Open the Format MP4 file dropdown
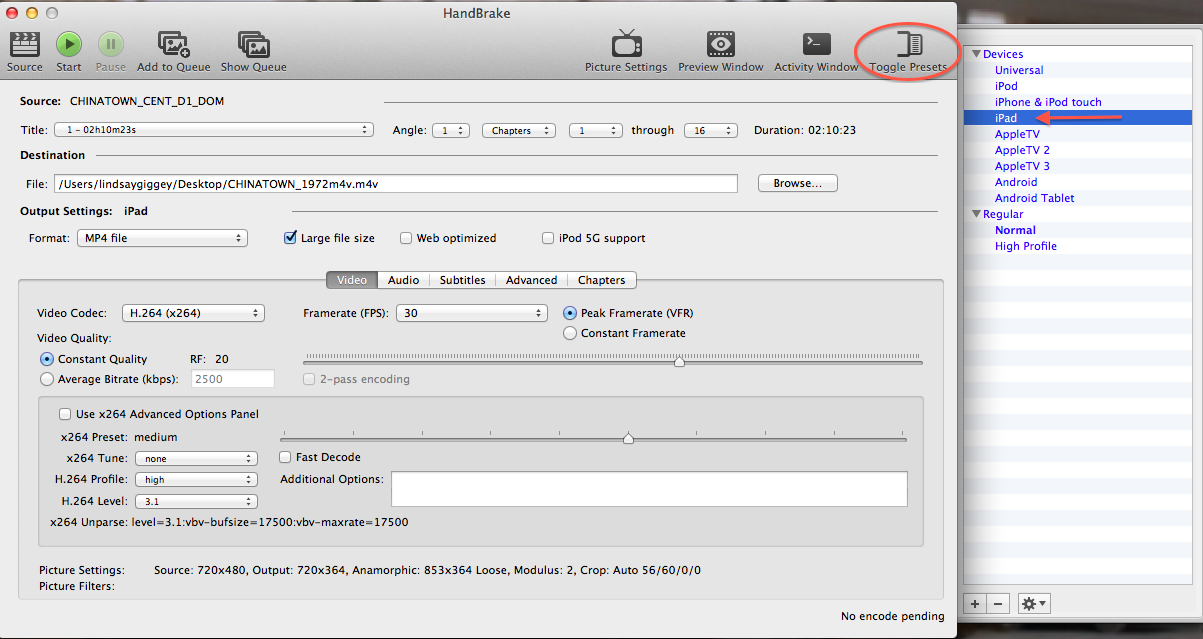The image size is (1203, 639). coord(162,238)
